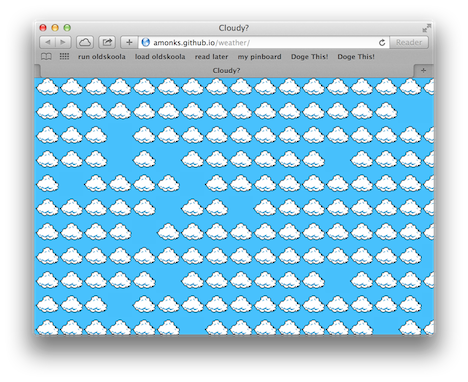Screen dimensions: 468x382
Task: Click the green zoom window button
Action: [x=67, y=28]
